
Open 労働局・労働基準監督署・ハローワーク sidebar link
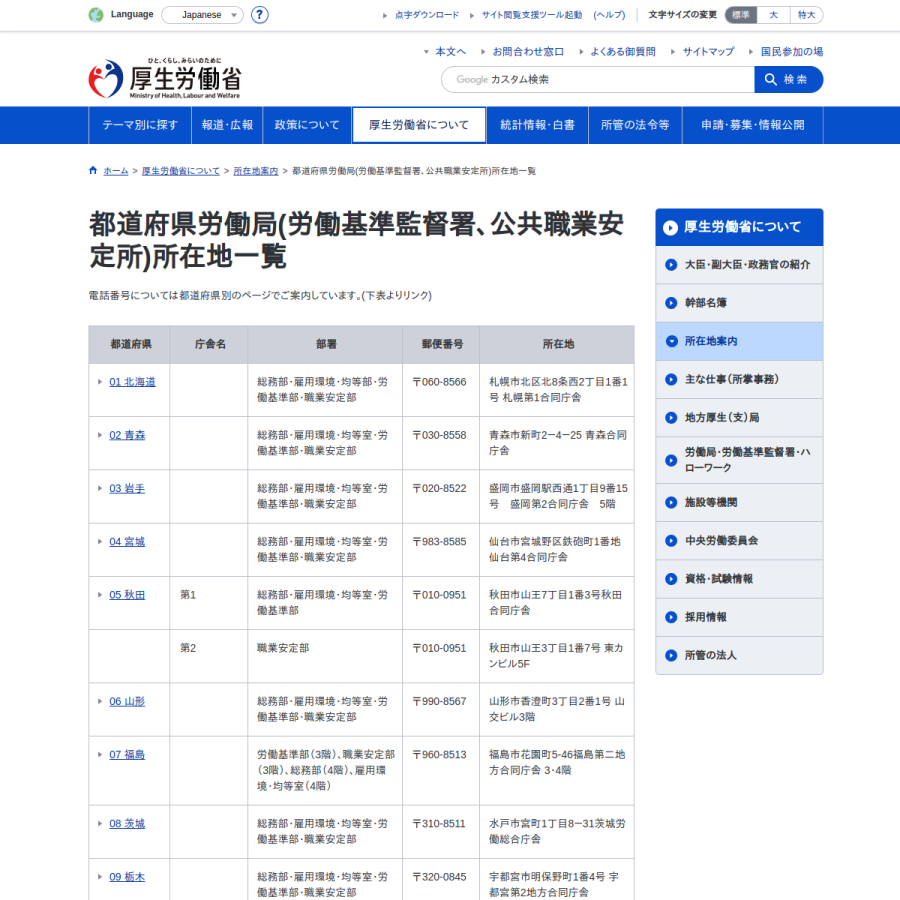[x=739, y=460]
